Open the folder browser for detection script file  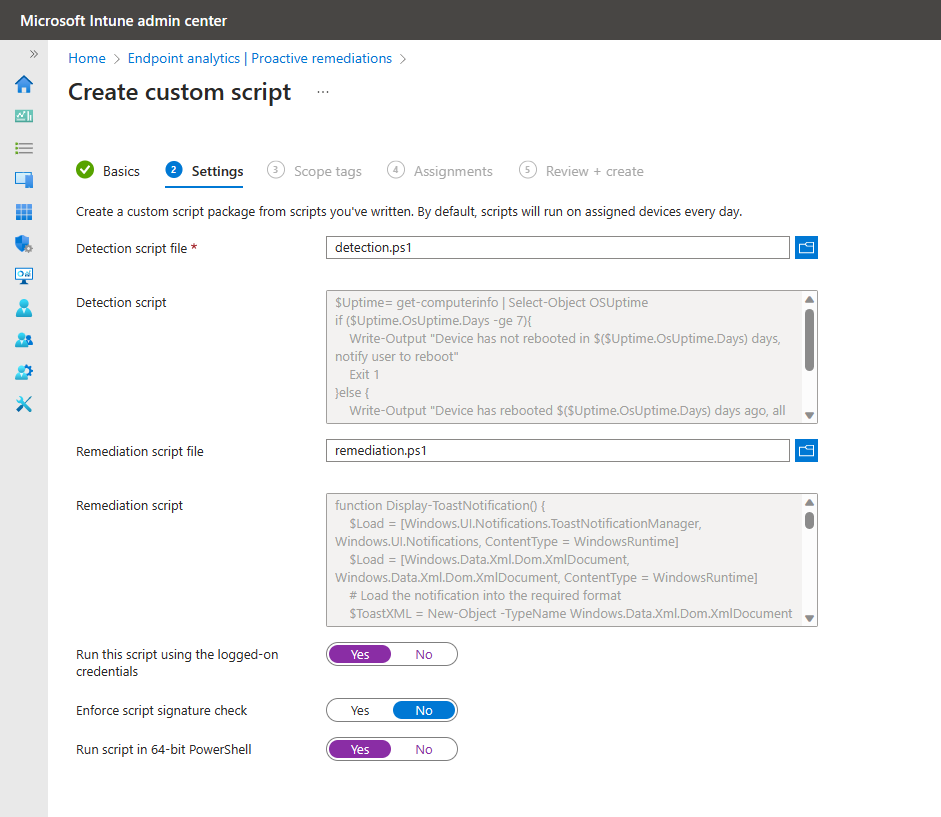pyautogui.click(x=806, y=247)
